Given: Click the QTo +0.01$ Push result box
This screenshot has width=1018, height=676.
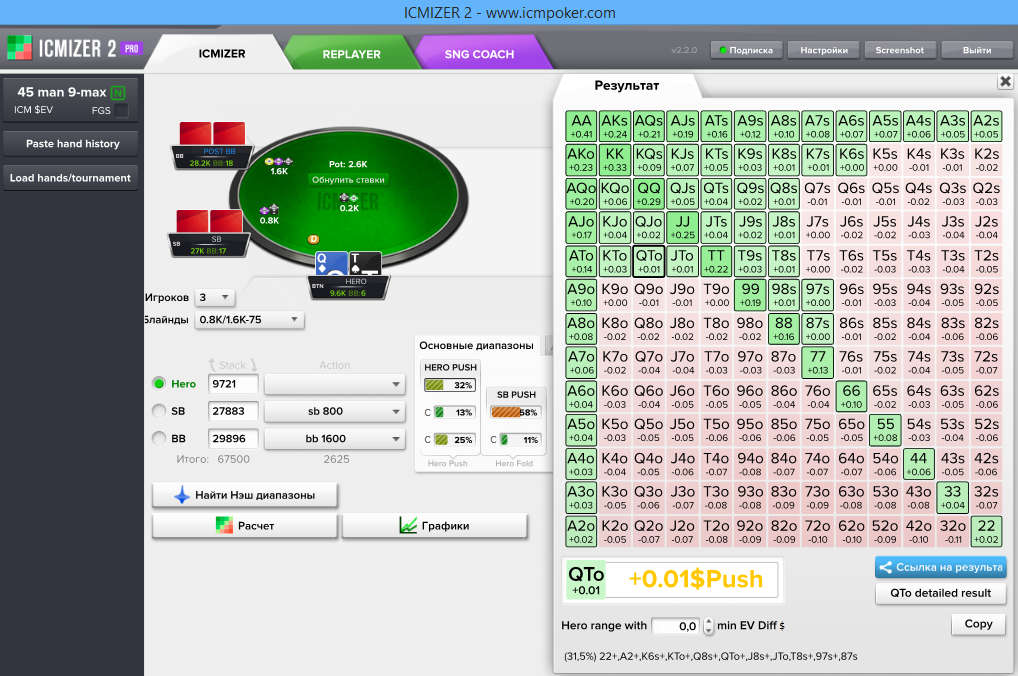Looking at the screenshot, I should click(x=672, y=579).
